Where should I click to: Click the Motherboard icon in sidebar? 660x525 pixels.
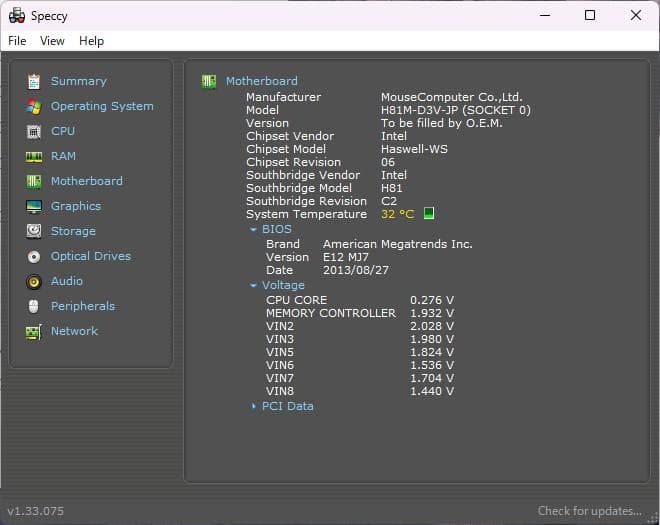(x=34, y=181)
